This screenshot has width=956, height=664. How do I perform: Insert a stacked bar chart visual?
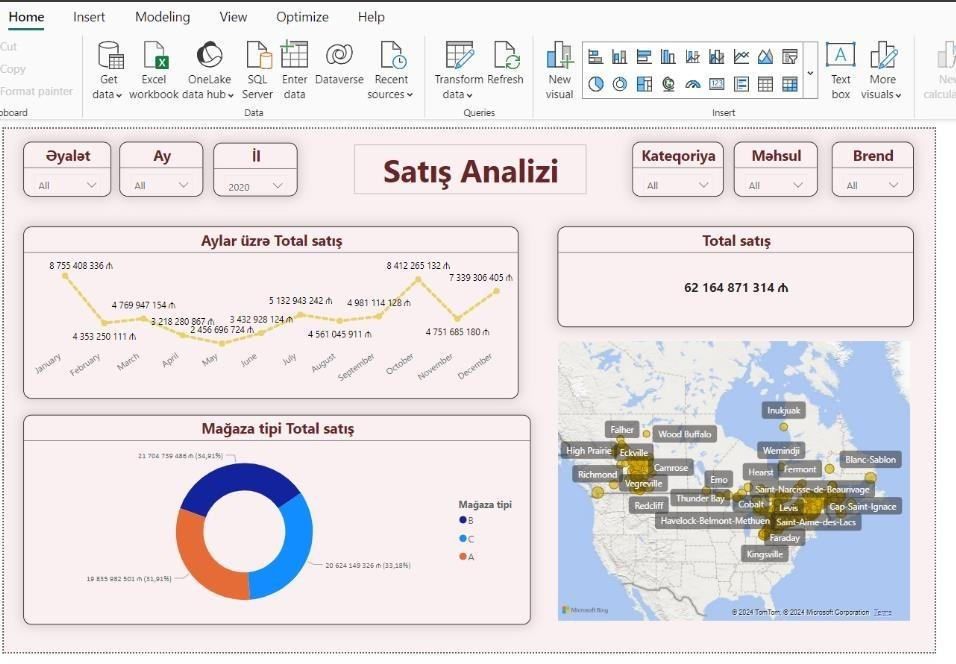pyautogui.click(x=595, y=57)
